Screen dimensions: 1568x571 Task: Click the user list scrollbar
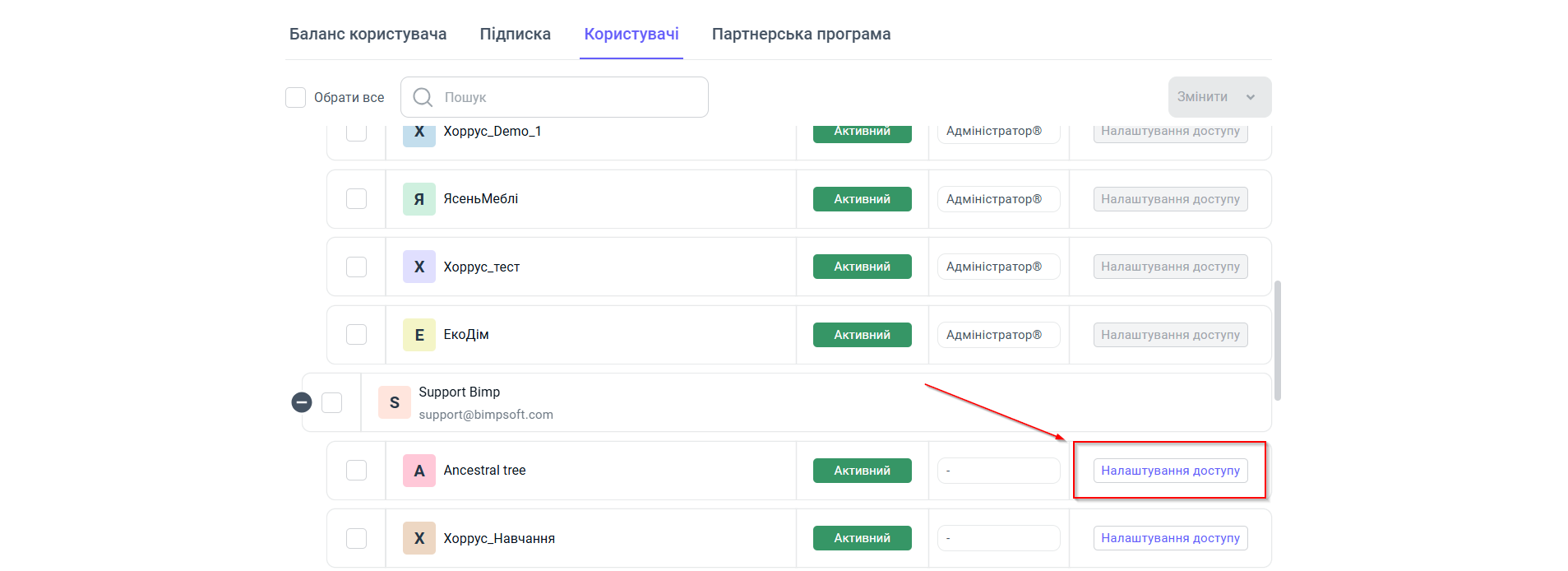click(1277, 341)
